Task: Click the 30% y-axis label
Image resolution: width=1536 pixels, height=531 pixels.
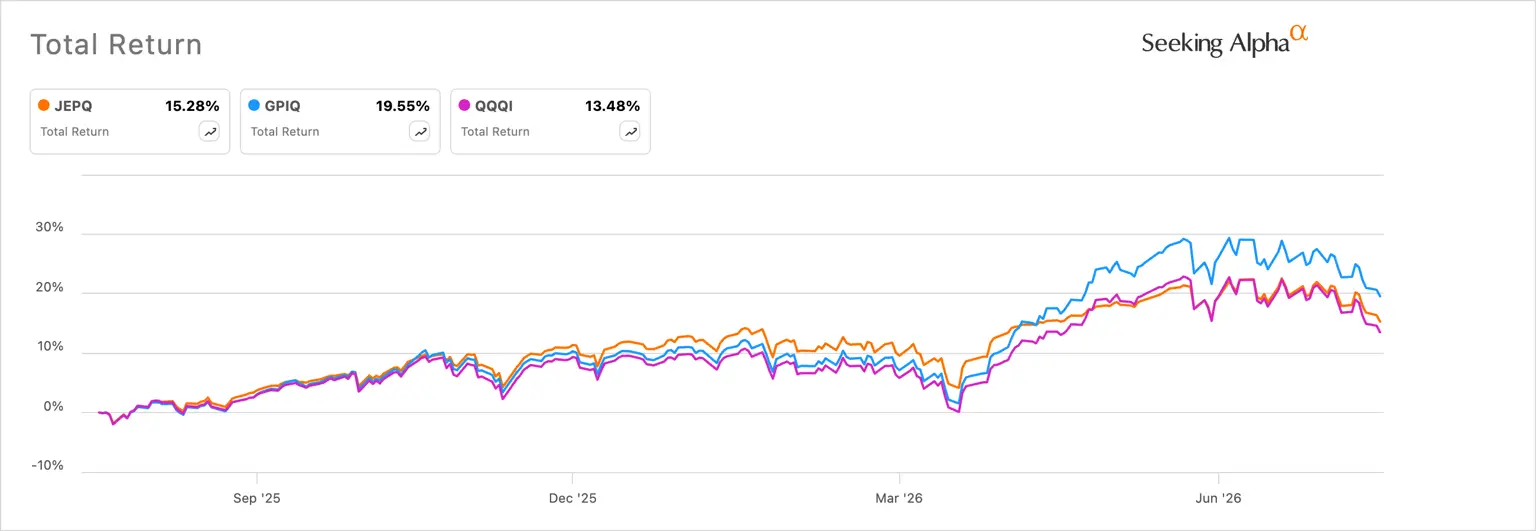Action: [x=49, y=227]
